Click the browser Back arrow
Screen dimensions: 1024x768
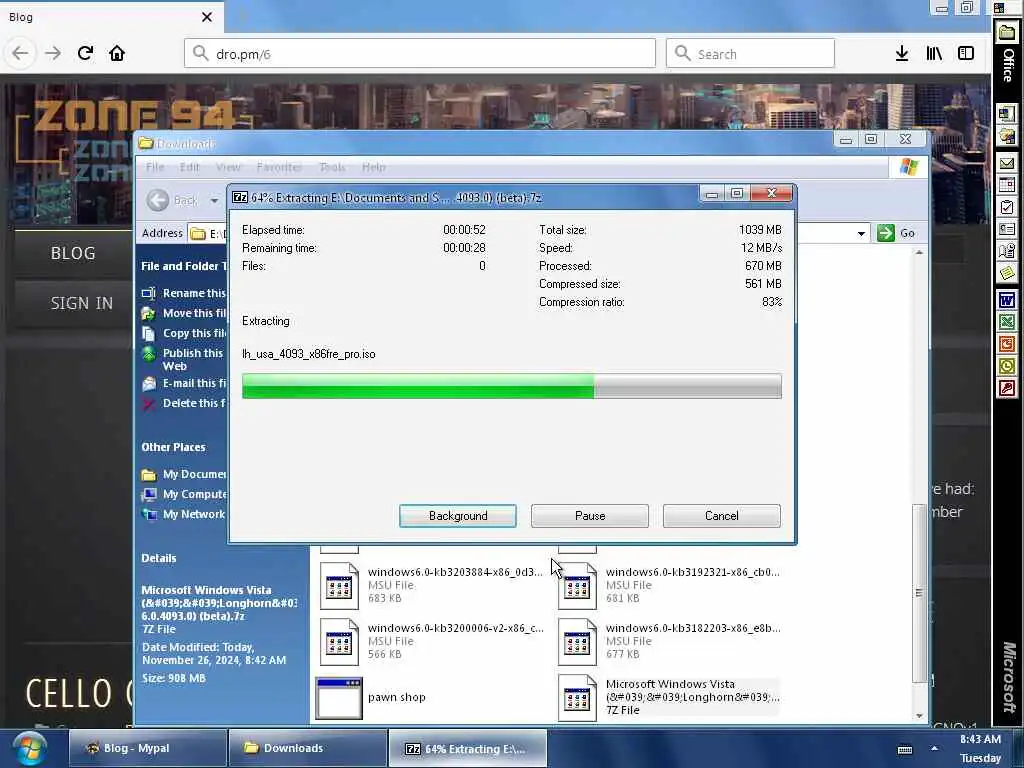tap(20, 54)
